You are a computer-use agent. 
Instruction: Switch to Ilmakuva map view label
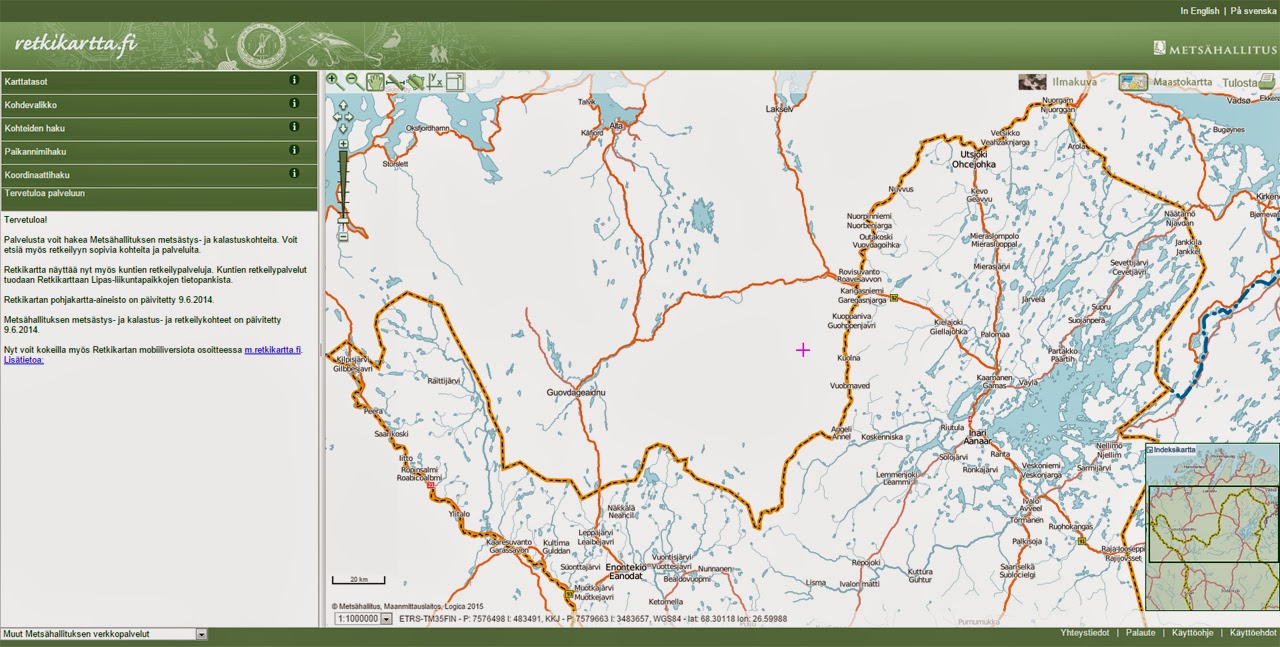1074,82
